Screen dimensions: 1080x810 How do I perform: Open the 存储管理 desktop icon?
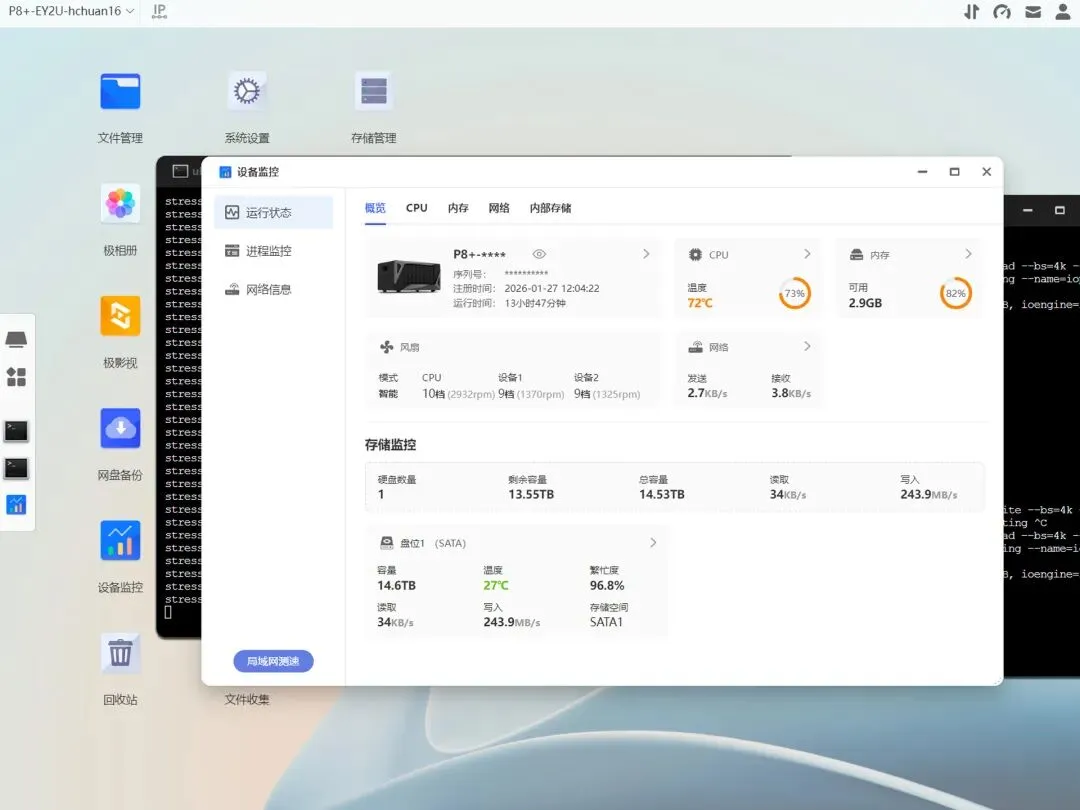click(x=373, y=92)
